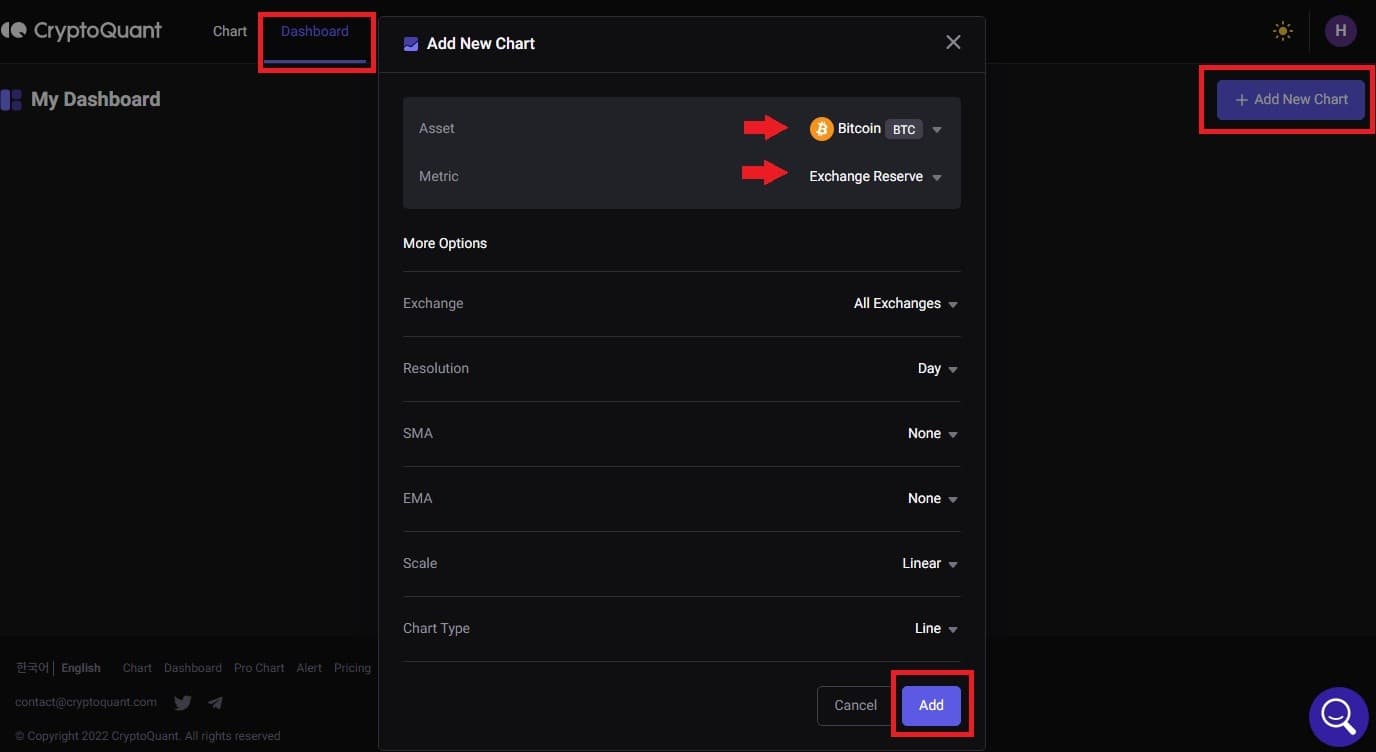Viewport: 1376px width, 752px height.
Task: Open the H user avatar menu
Action: tap(1340, 31)
